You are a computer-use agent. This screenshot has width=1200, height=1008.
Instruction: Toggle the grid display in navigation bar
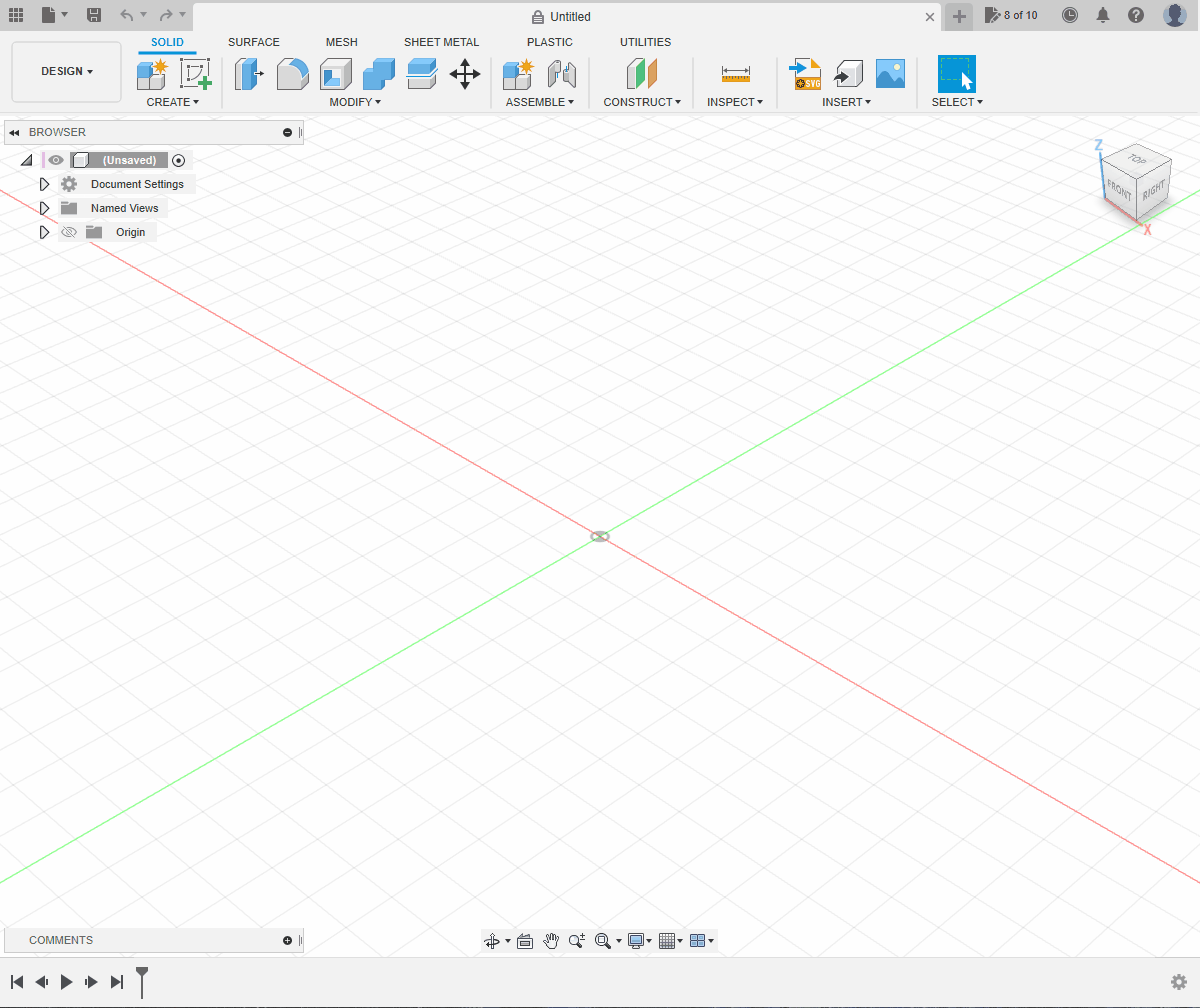tap(667, 940)
